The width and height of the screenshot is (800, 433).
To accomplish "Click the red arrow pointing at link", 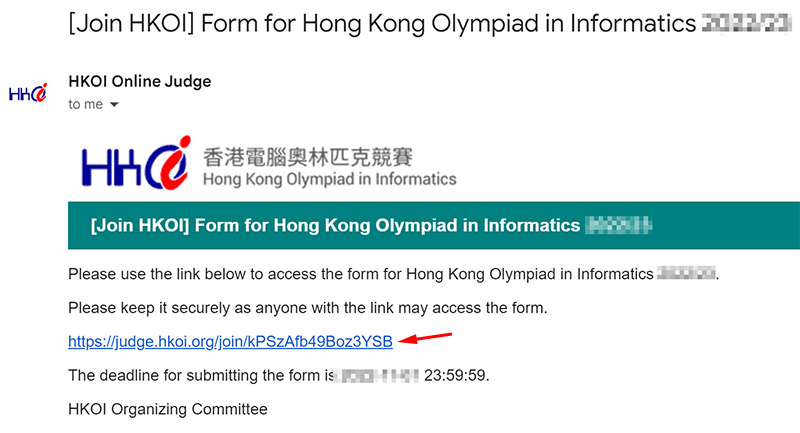I will click(x=425, y=338).
